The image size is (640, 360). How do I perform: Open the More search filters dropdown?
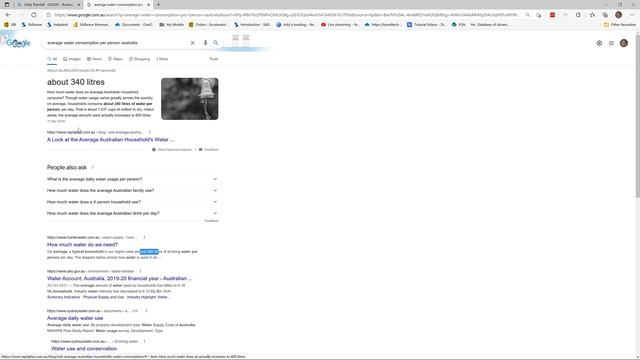click(x=162, y=59)
